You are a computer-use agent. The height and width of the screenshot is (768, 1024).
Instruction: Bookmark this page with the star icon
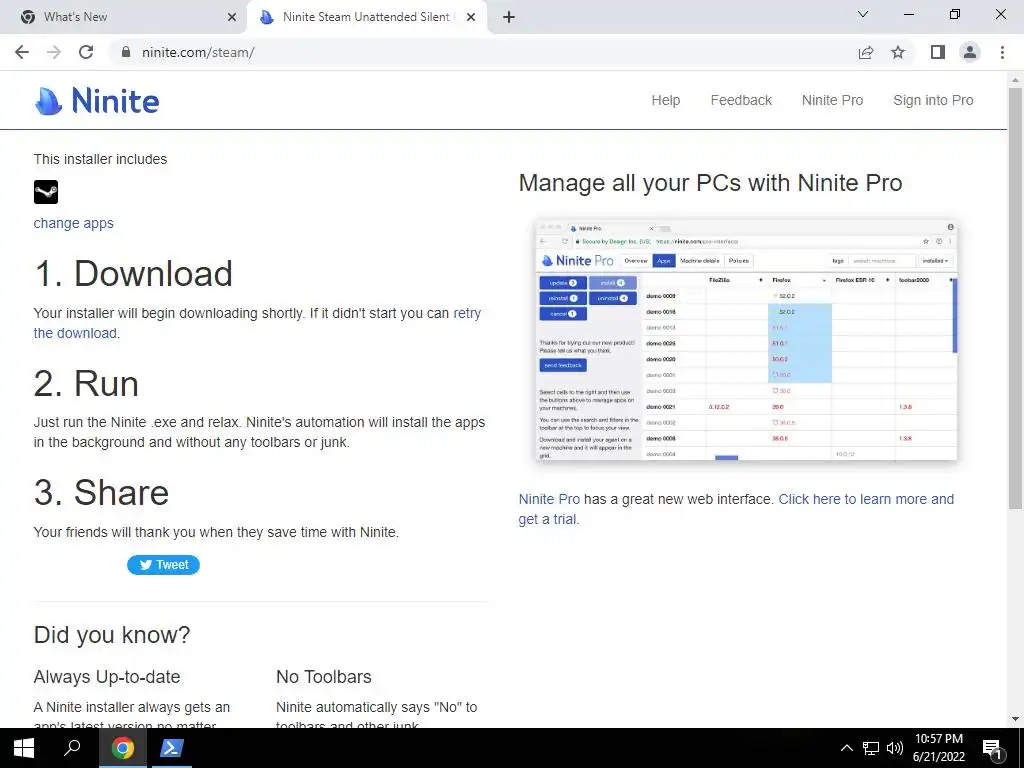(899, 52)
